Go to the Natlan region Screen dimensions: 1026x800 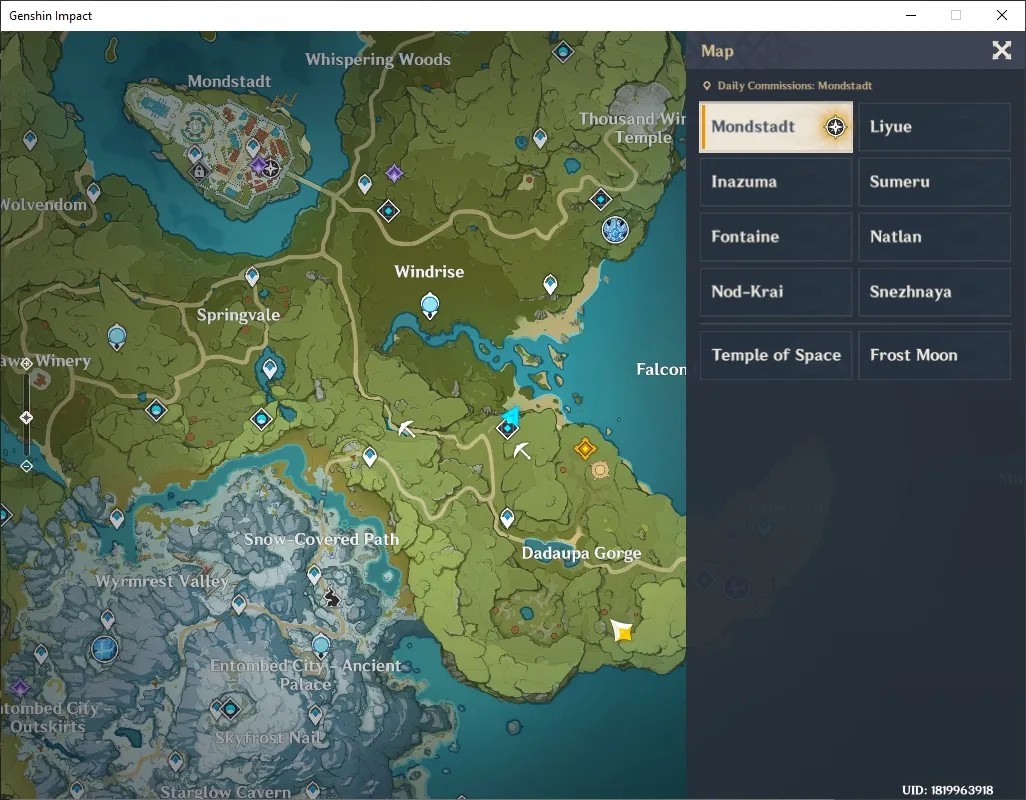tap(934, 237)
